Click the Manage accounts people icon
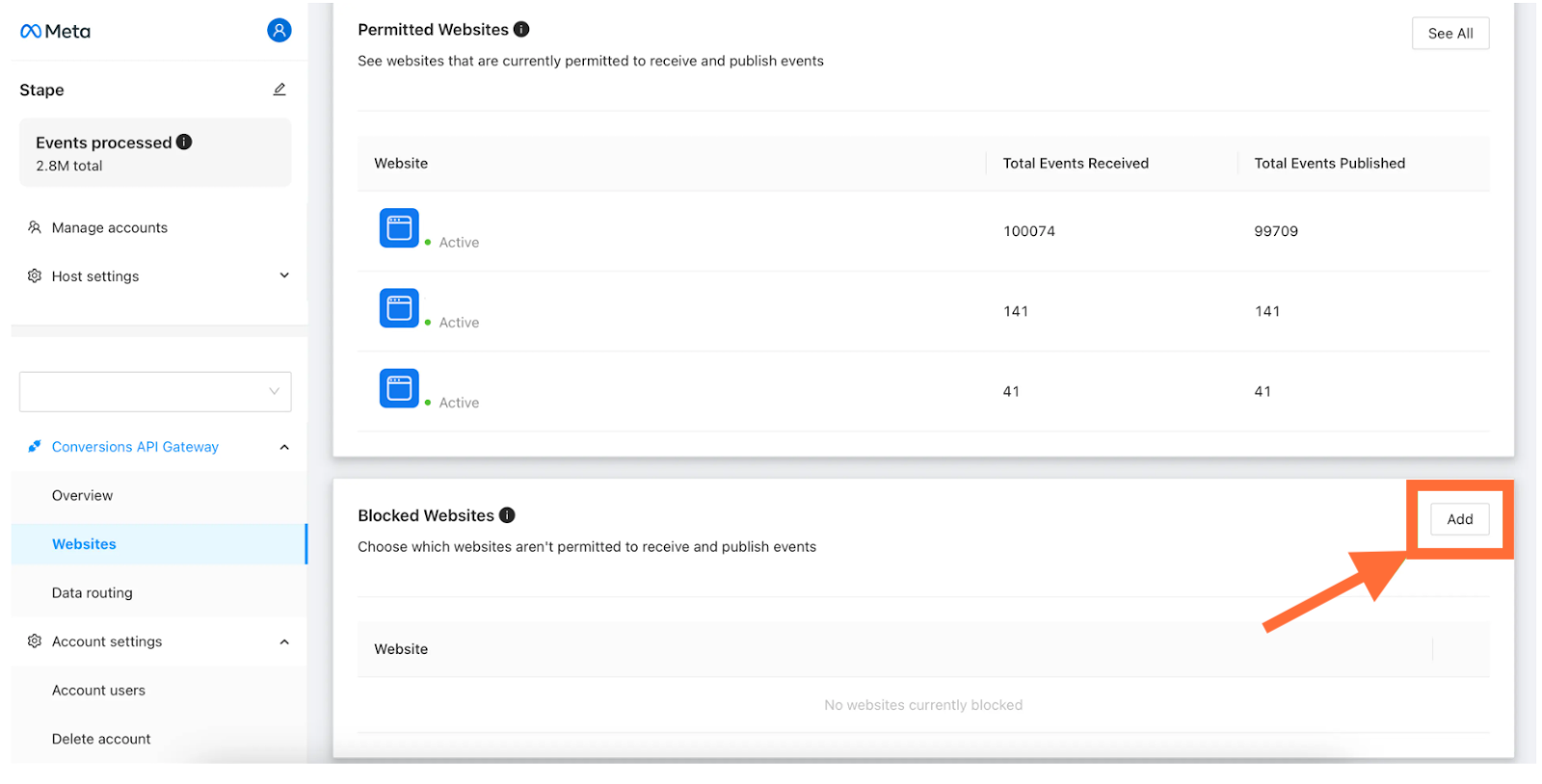This screenshot has width=1542, height=784. point(35,227)
